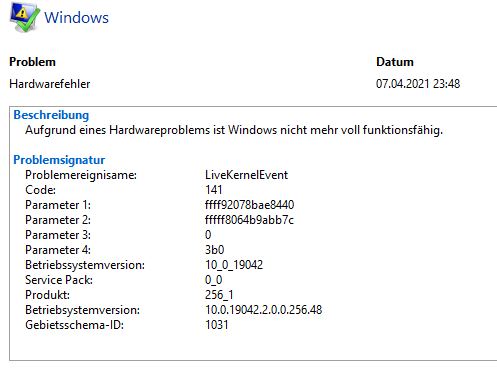Click the Windows title text

tap(76, 17)
